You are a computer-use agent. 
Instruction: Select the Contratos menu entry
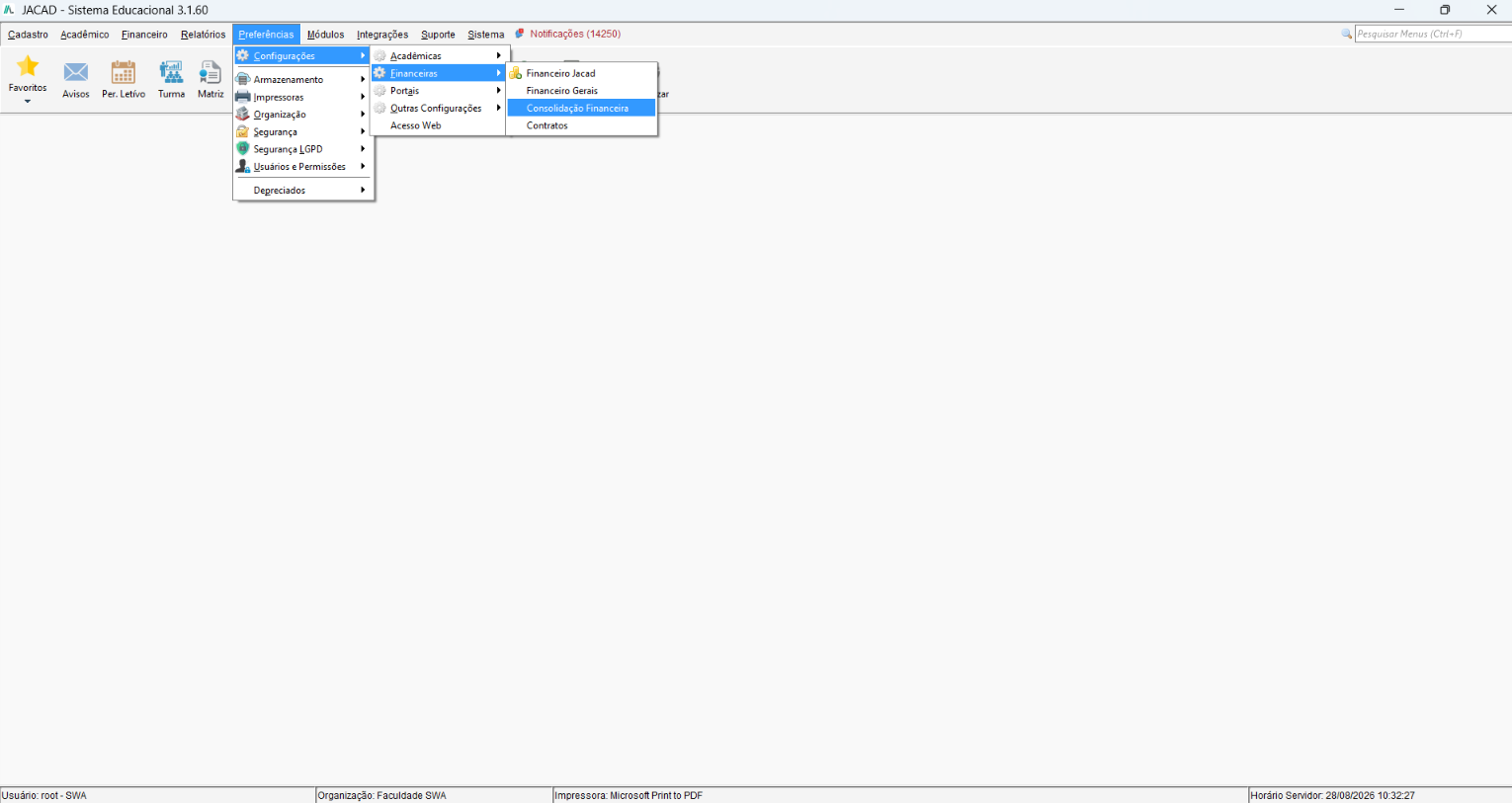[x=581, y=125]
